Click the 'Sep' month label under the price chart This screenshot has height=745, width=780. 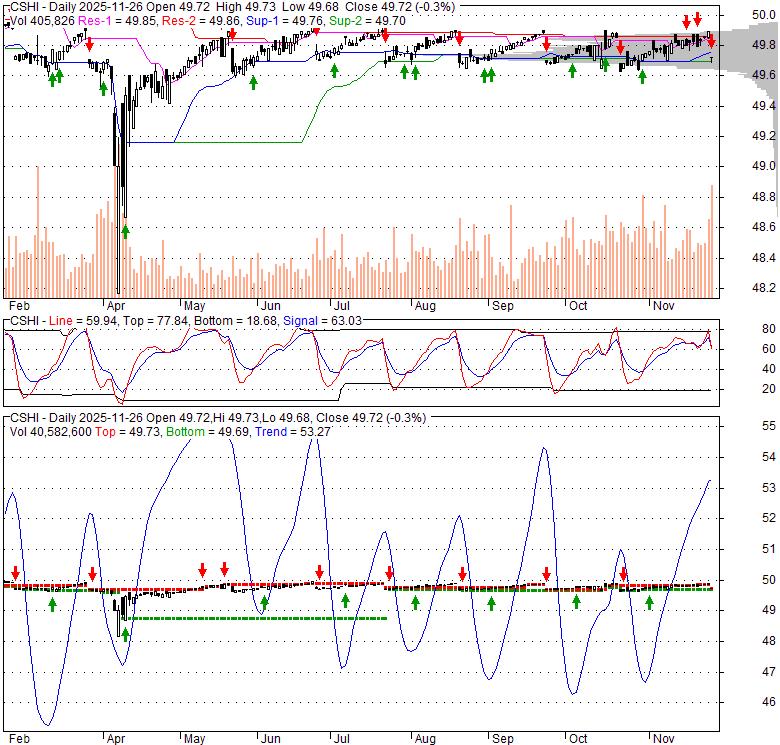tap(502, 305)
